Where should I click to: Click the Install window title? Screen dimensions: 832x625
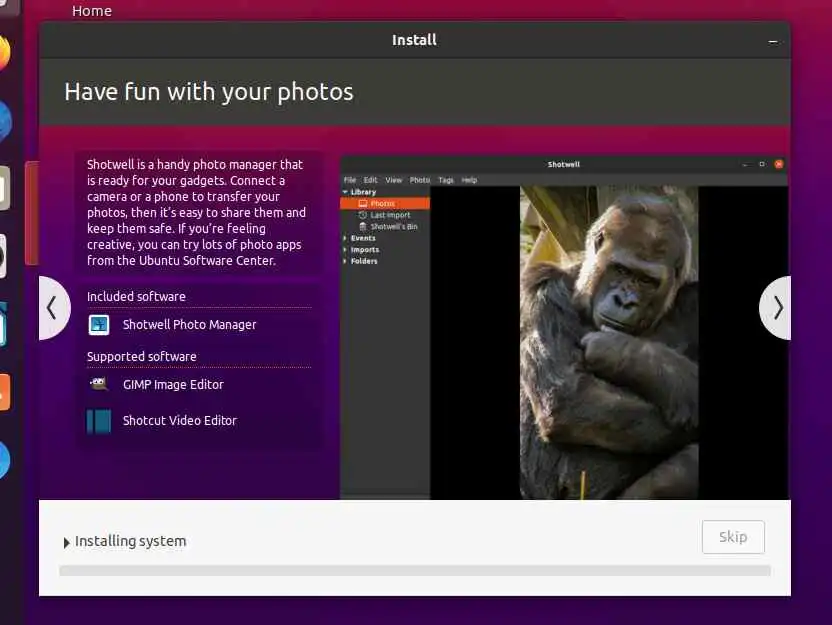point(414,40)
